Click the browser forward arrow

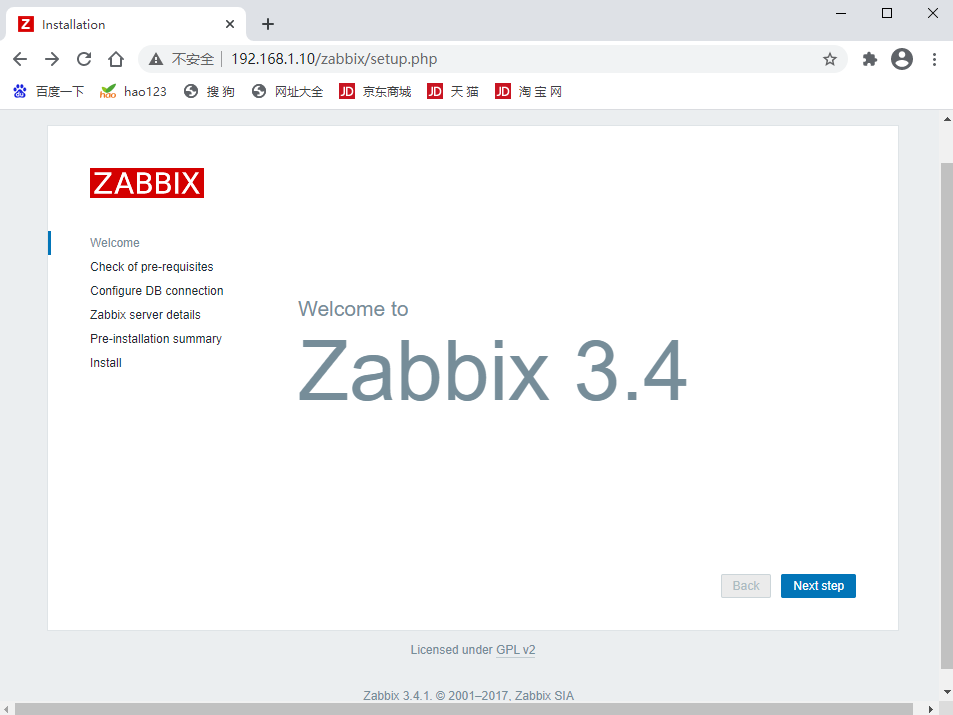click(x=52, y=59)
